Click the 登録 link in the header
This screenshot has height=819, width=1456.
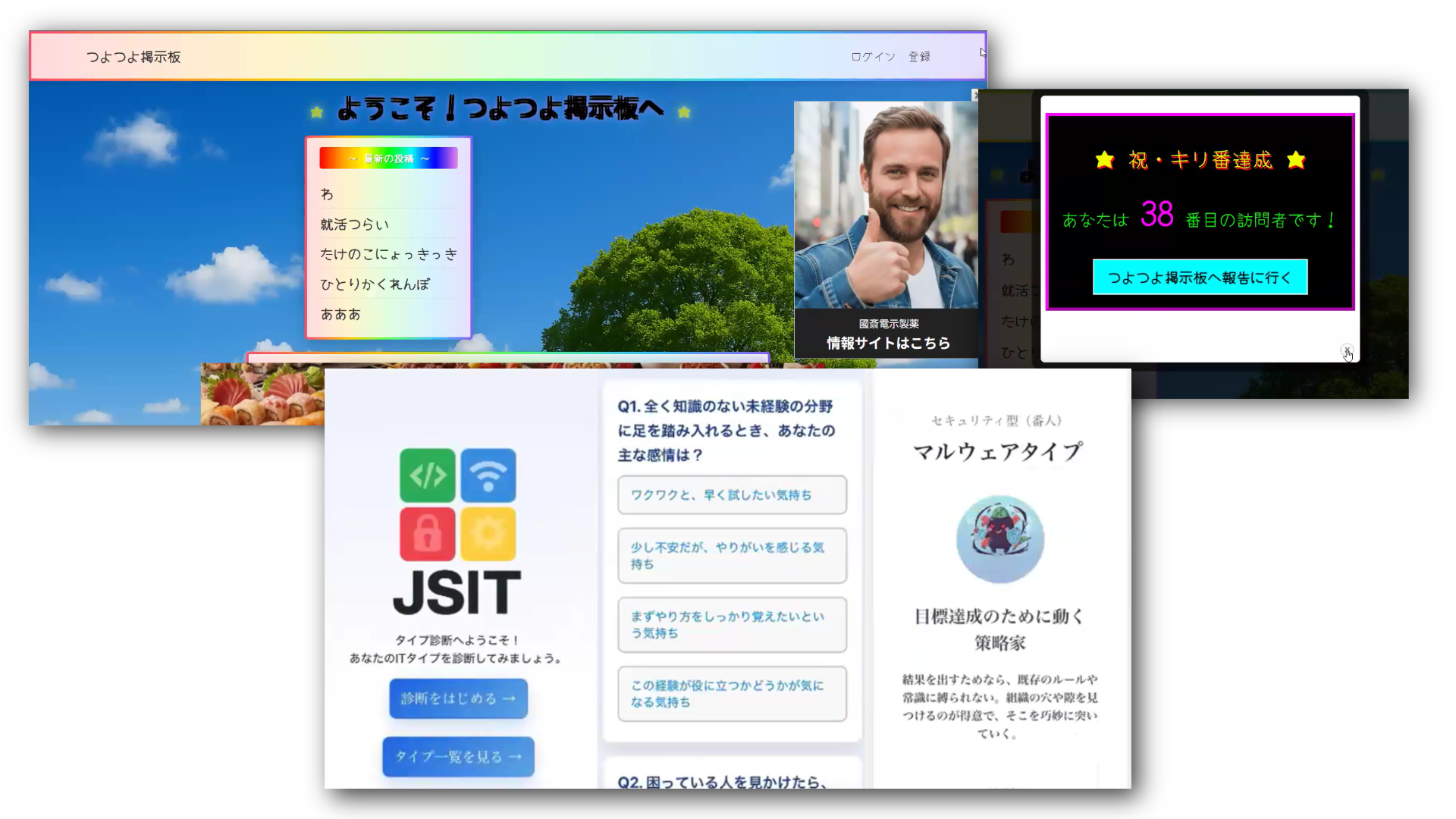[919, 57]
